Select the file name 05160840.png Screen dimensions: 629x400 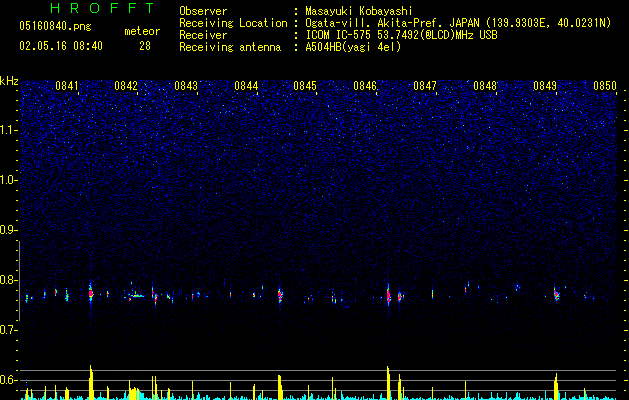coord(55,26)
